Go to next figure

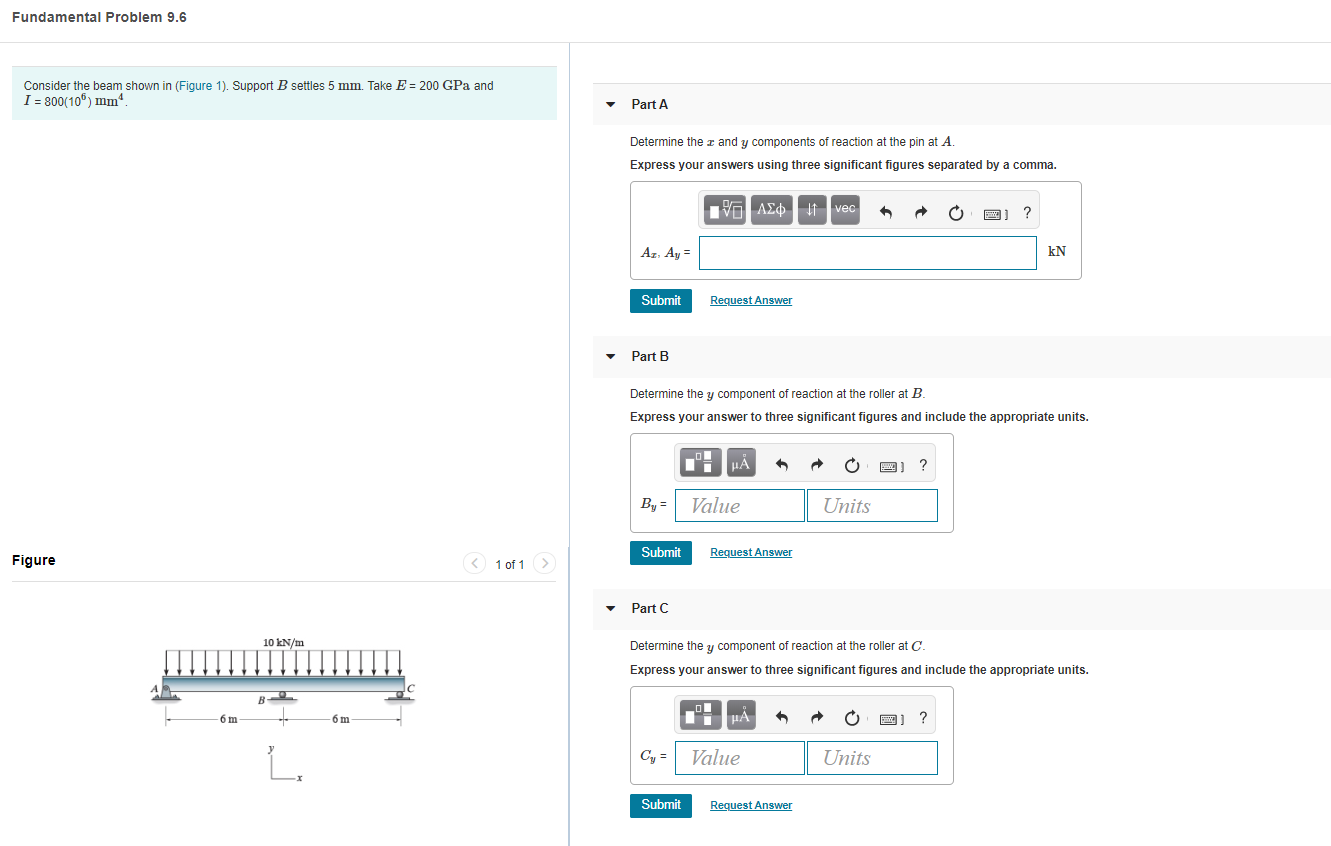(544, 564)
